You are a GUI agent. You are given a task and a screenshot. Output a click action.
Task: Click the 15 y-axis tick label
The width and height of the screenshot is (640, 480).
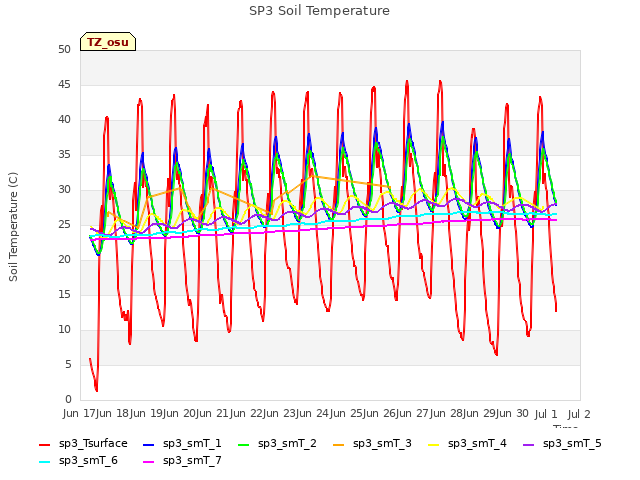(64, 294)
